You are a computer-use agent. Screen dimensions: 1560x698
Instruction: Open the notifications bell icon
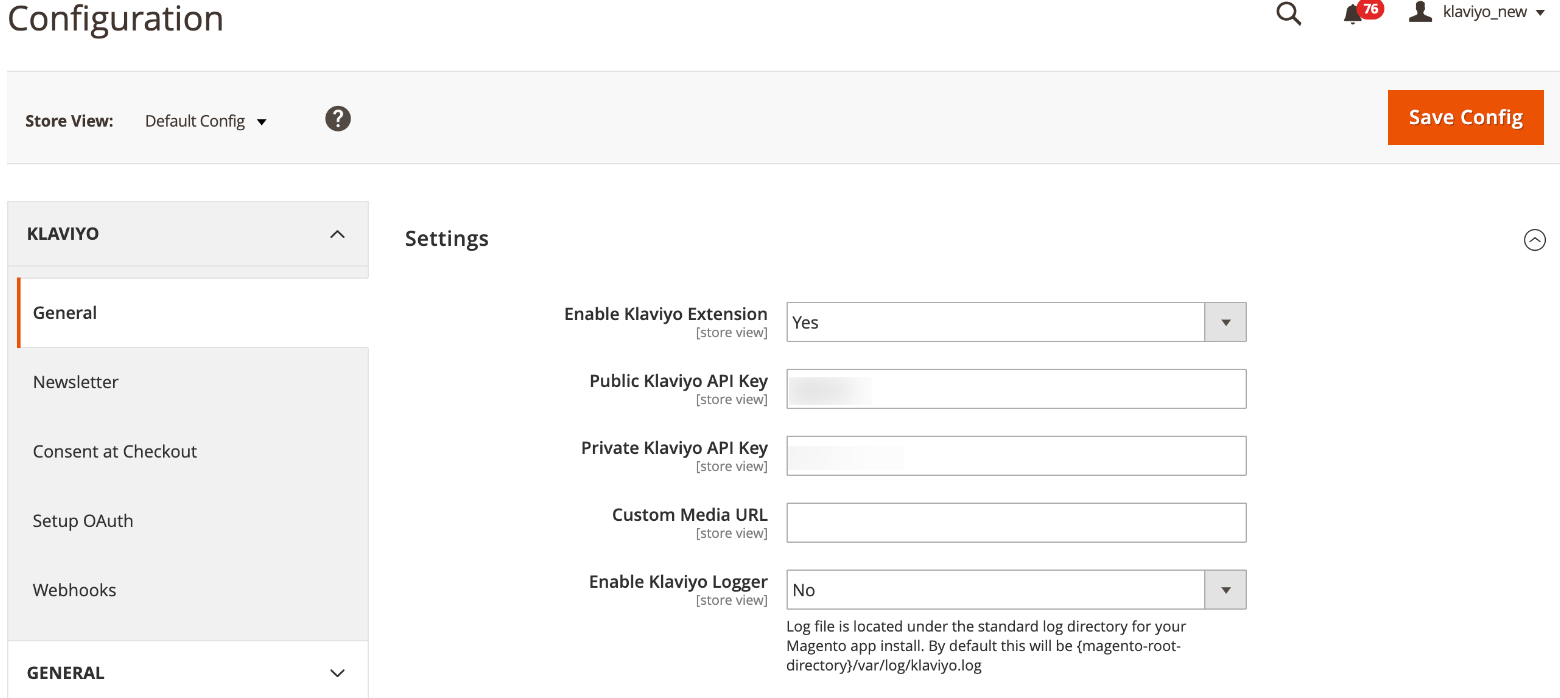click(x=1353, y=14)
